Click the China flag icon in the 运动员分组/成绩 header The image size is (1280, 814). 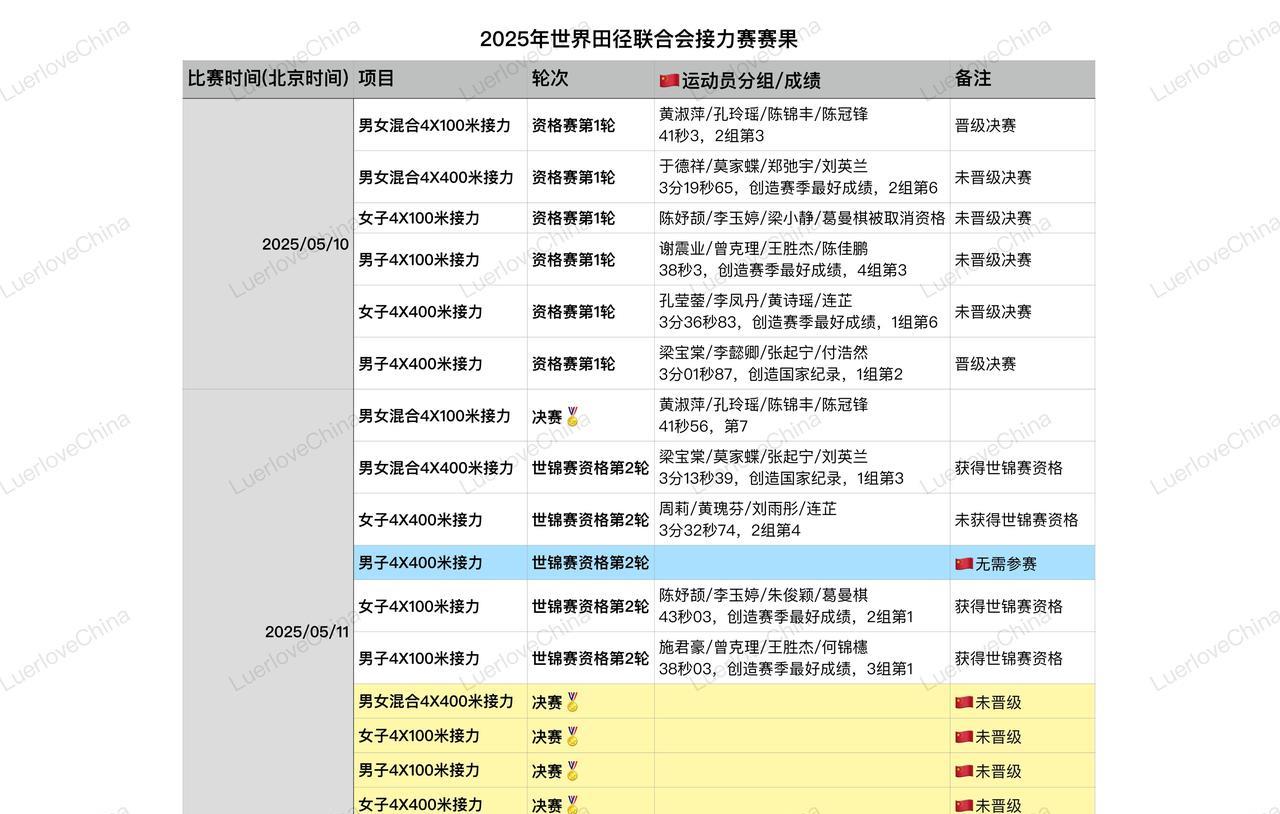tap(669, 80)
